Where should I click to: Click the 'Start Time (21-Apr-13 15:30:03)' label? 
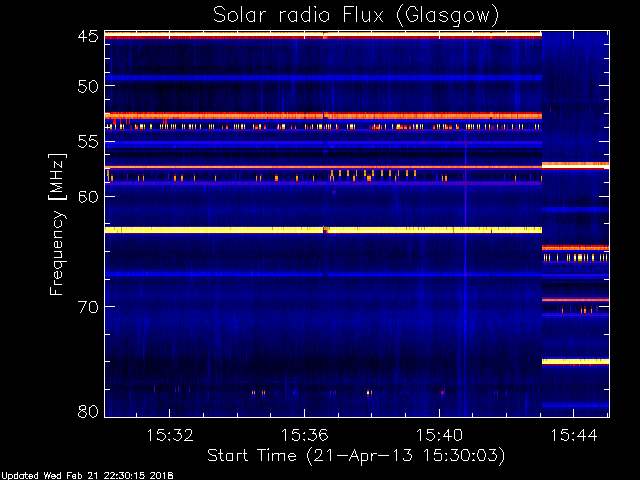coord(356,456)
